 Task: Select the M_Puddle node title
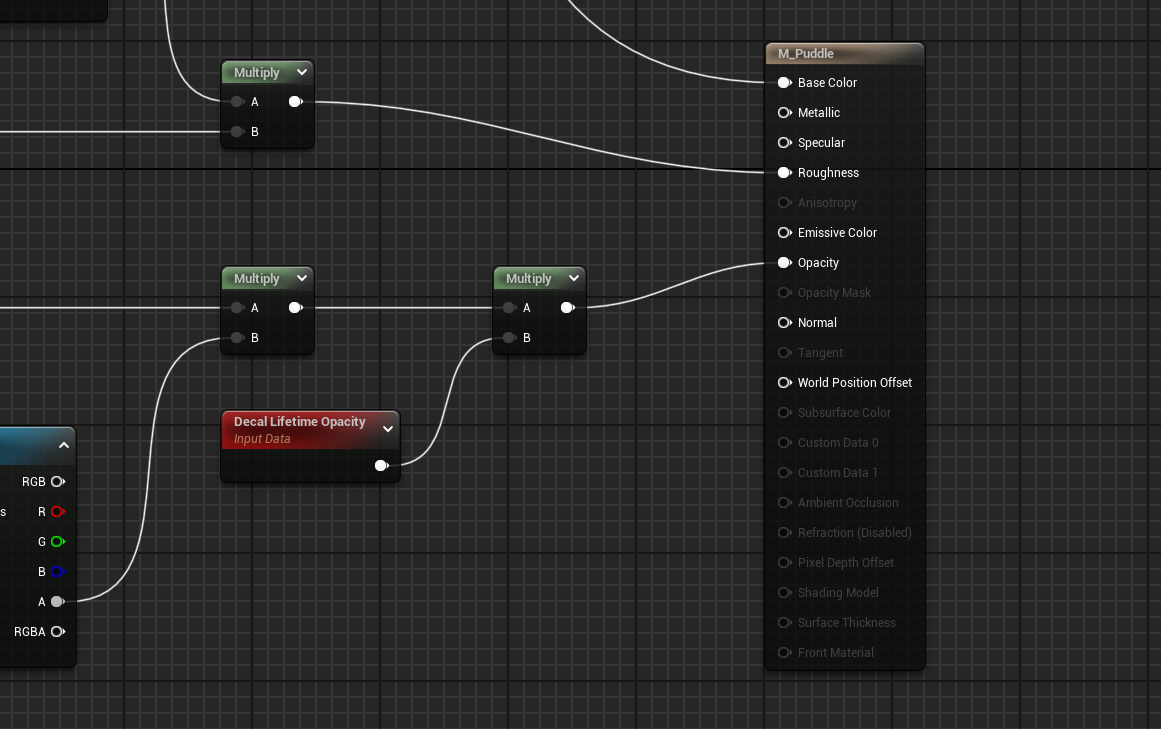tap(806, 53)
